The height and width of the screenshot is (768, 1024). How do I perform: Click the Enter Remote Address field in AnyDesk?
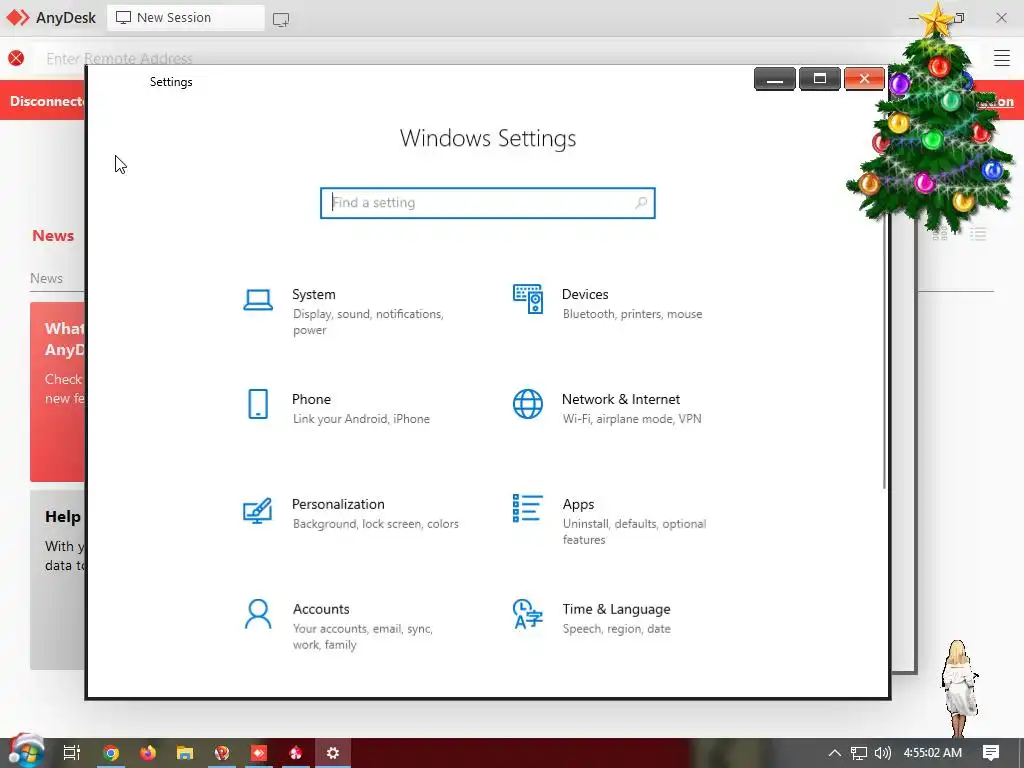pyautogui.click(x=119, y=59)
